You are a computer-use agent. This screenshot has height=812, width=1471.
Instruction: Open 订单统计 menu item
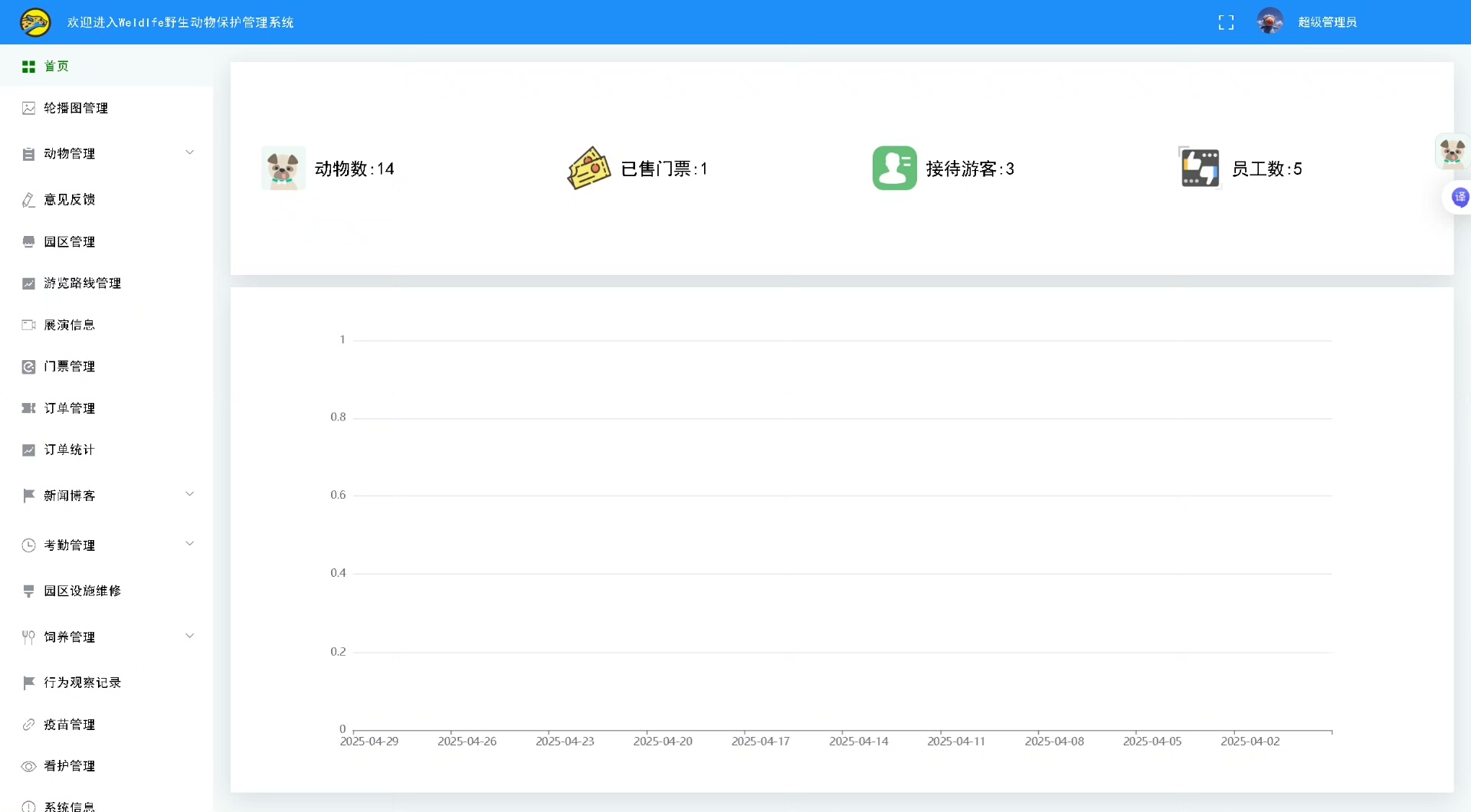click(x=106, y=450)
